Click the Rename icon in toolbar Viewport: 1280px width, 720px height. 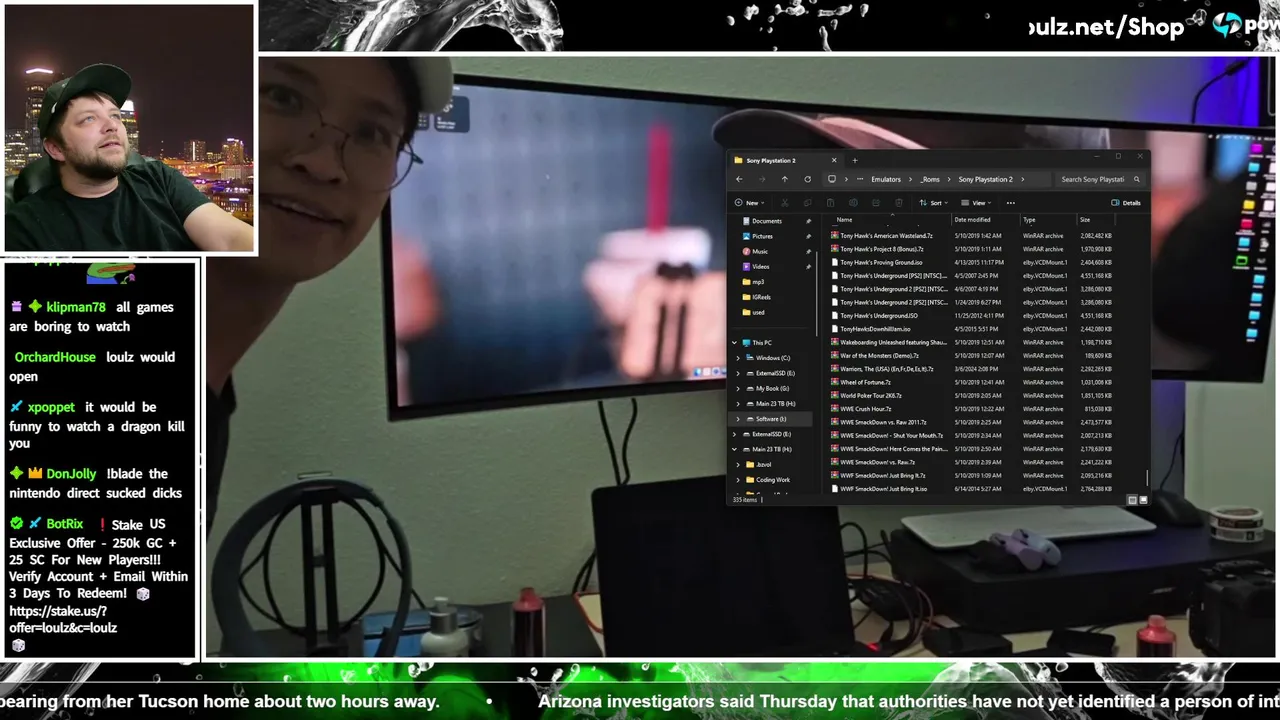(x=853, y=203)
